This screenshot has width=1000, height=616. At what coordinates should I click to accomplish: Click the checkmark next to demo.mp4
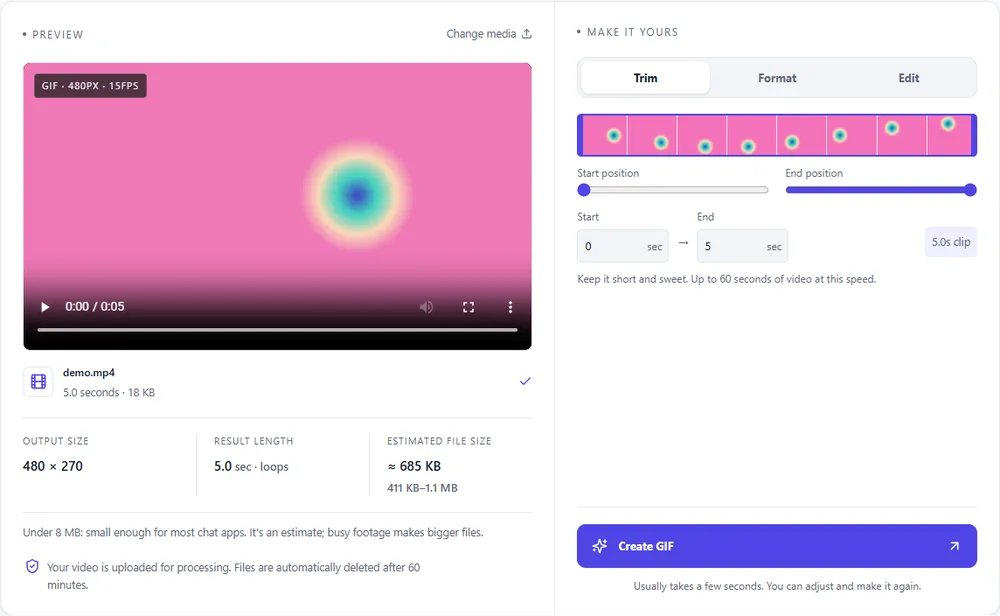click(525, 381)
